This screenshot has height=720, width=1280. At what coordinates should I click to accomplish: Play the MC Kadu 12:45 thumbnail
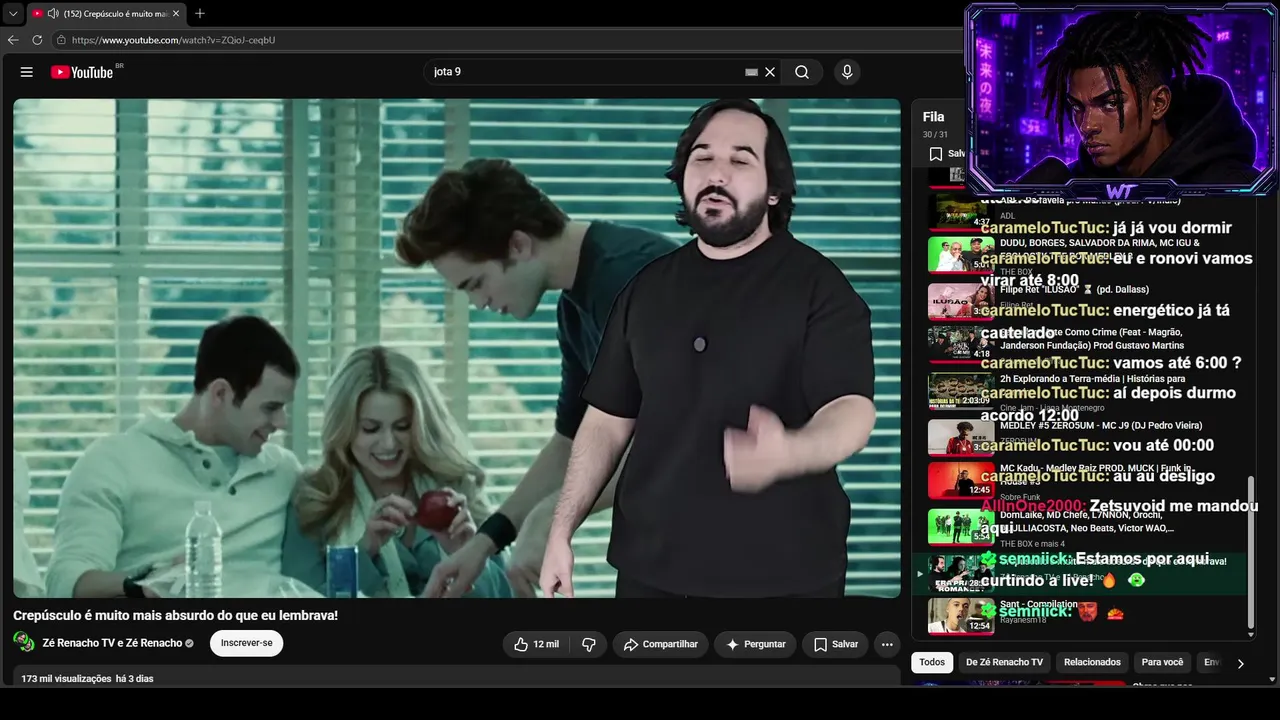click(960, 480)
